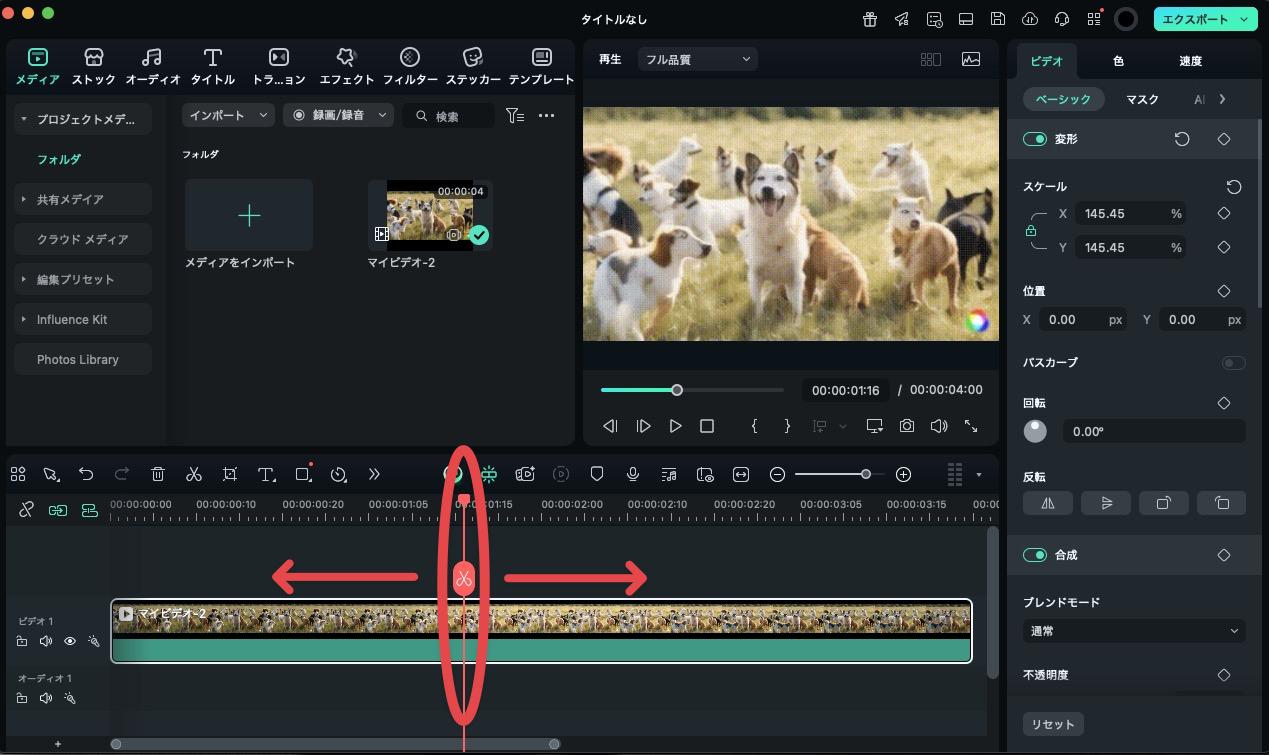Open the shape tool with red dot
Screen dimensions: 1269x755
pyautogui.click(x=304, y=474)
